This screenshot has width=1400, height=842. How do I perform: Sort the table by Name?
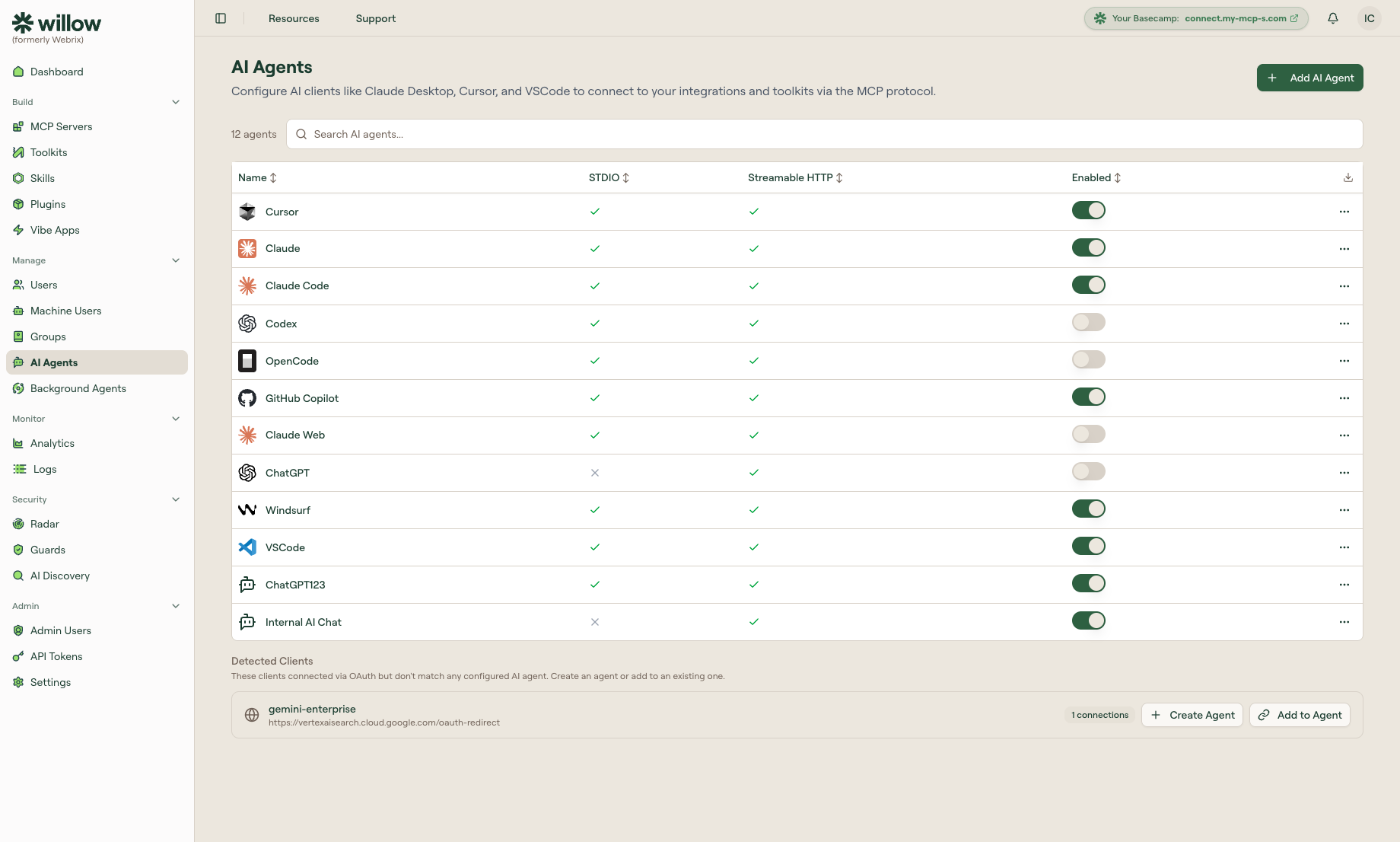257,177
